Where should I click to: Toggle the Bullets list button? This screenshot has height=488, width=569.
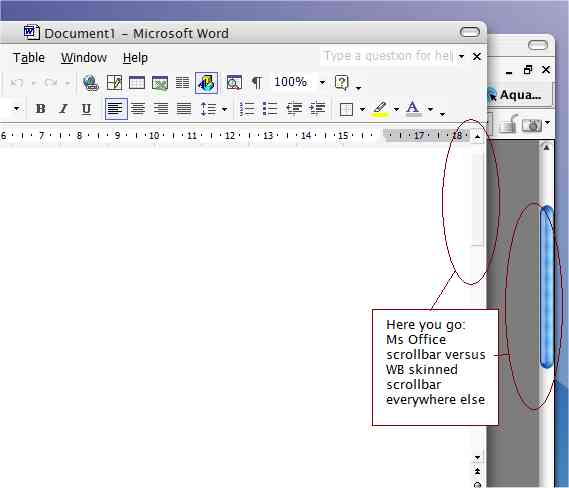coord(270,108)
